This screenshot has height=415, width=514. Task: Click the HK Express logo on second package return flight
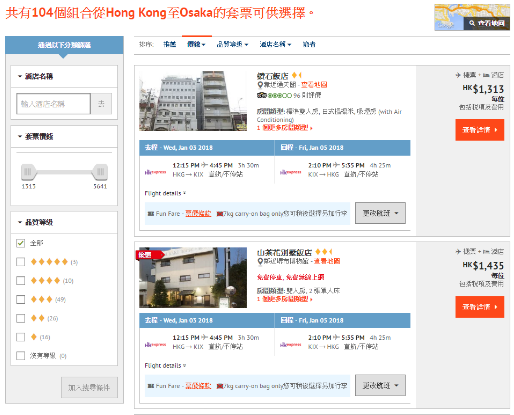(291, 345)
